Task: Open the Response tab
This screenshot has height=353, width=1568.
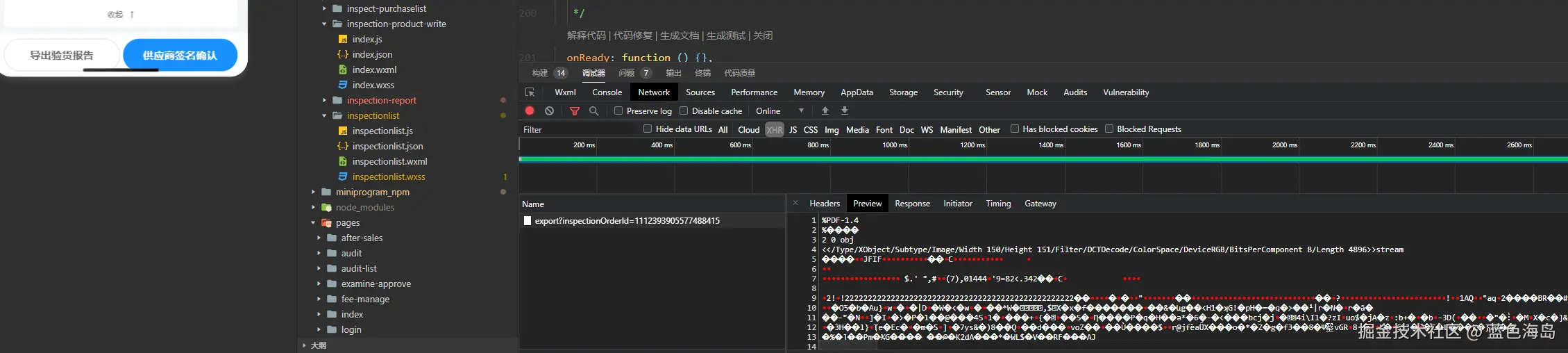Action: tap(912, 204)
